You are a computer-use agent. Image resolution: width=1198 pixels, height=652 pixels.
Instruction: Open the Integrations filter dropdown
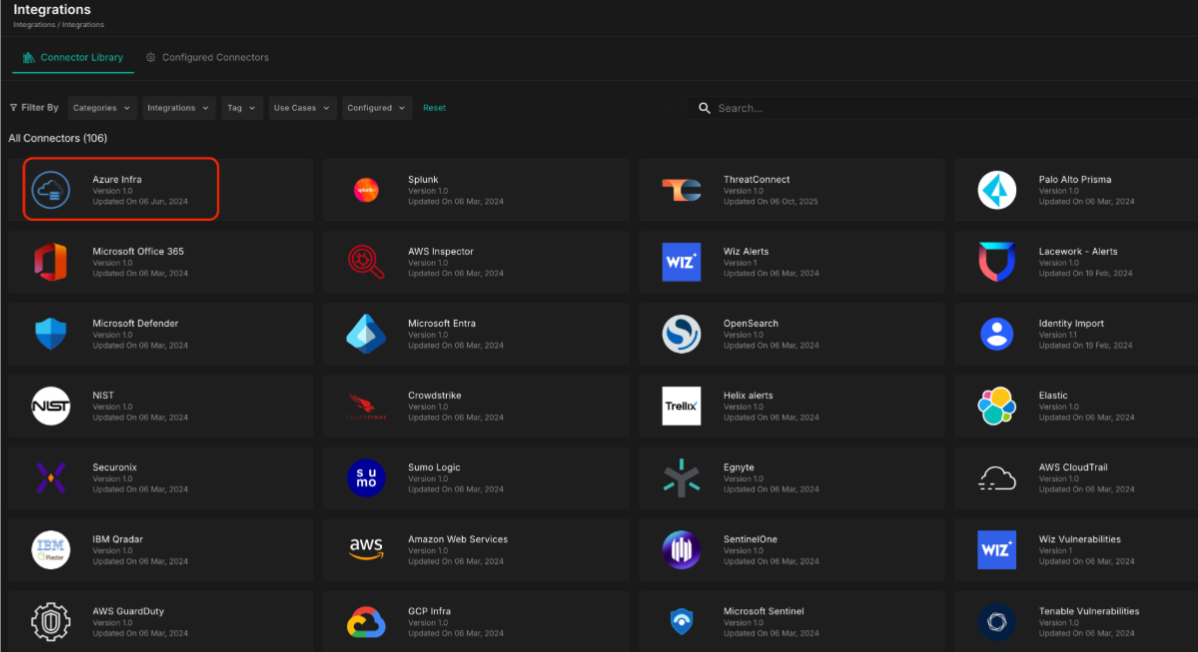pos(178,108)
